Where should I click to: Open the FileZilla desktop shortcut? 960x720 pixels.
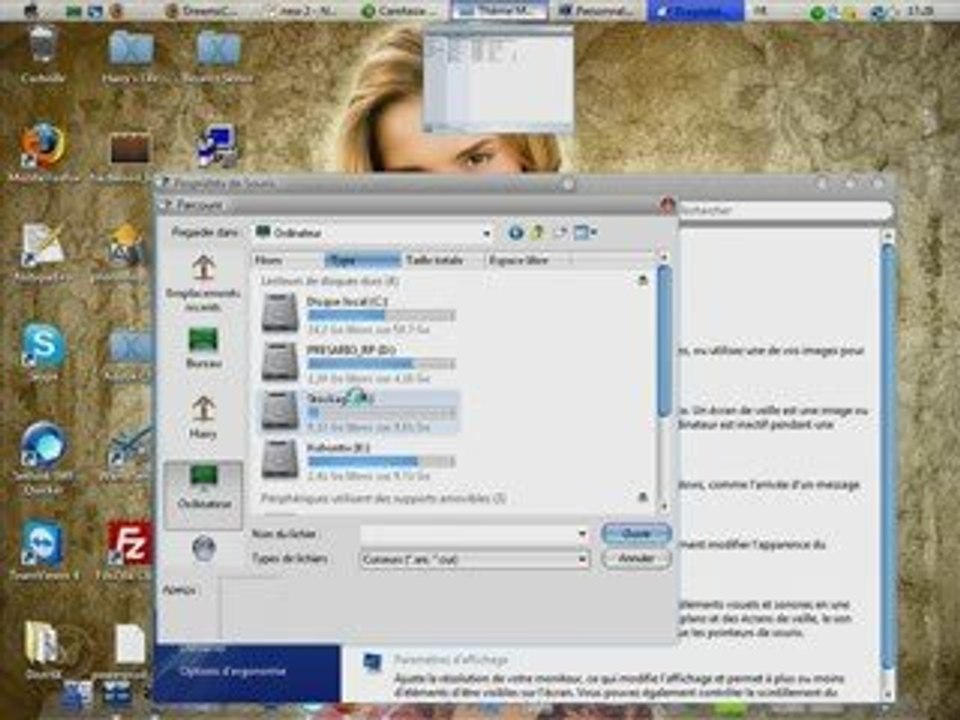tap(129, 550)
